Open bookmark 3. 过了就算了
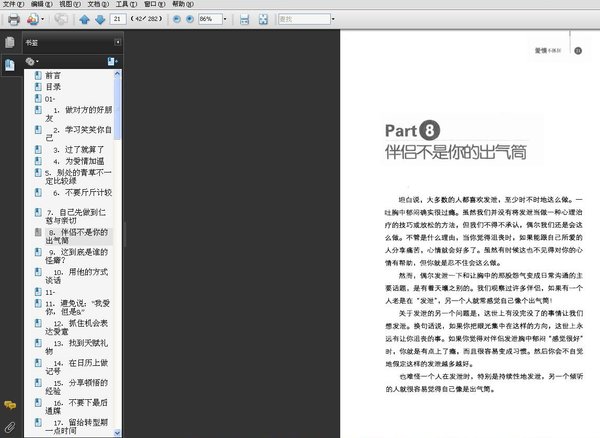600x438 pixels. [x=78, y=150]
